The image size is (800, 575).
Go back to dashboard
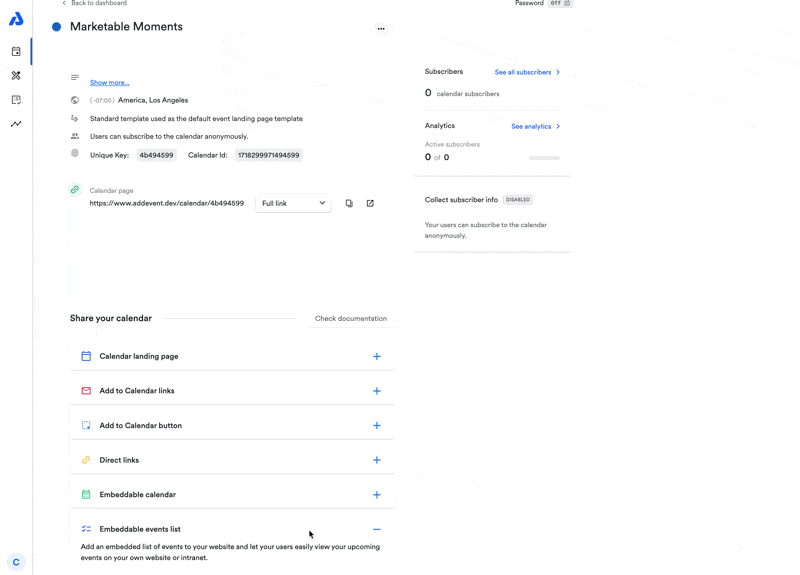tap(94, 3)
